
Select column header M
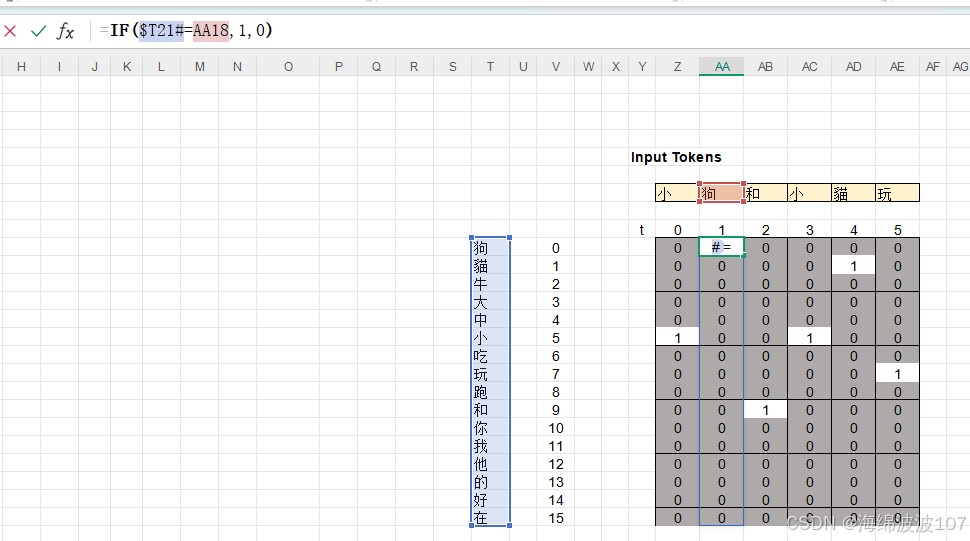click(x=199, y=67)
